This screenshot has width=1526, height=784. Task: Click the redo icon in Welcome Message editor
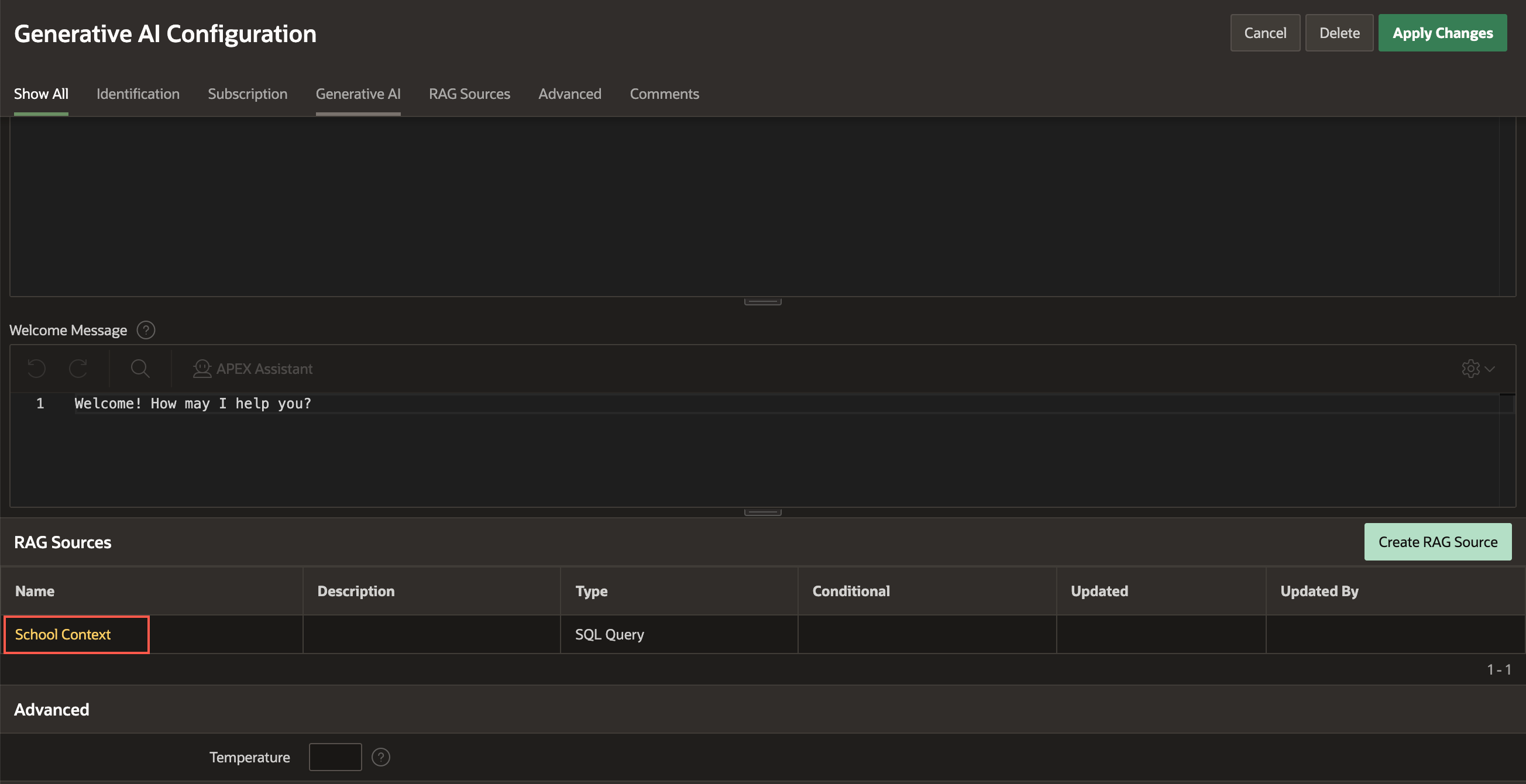78,369
